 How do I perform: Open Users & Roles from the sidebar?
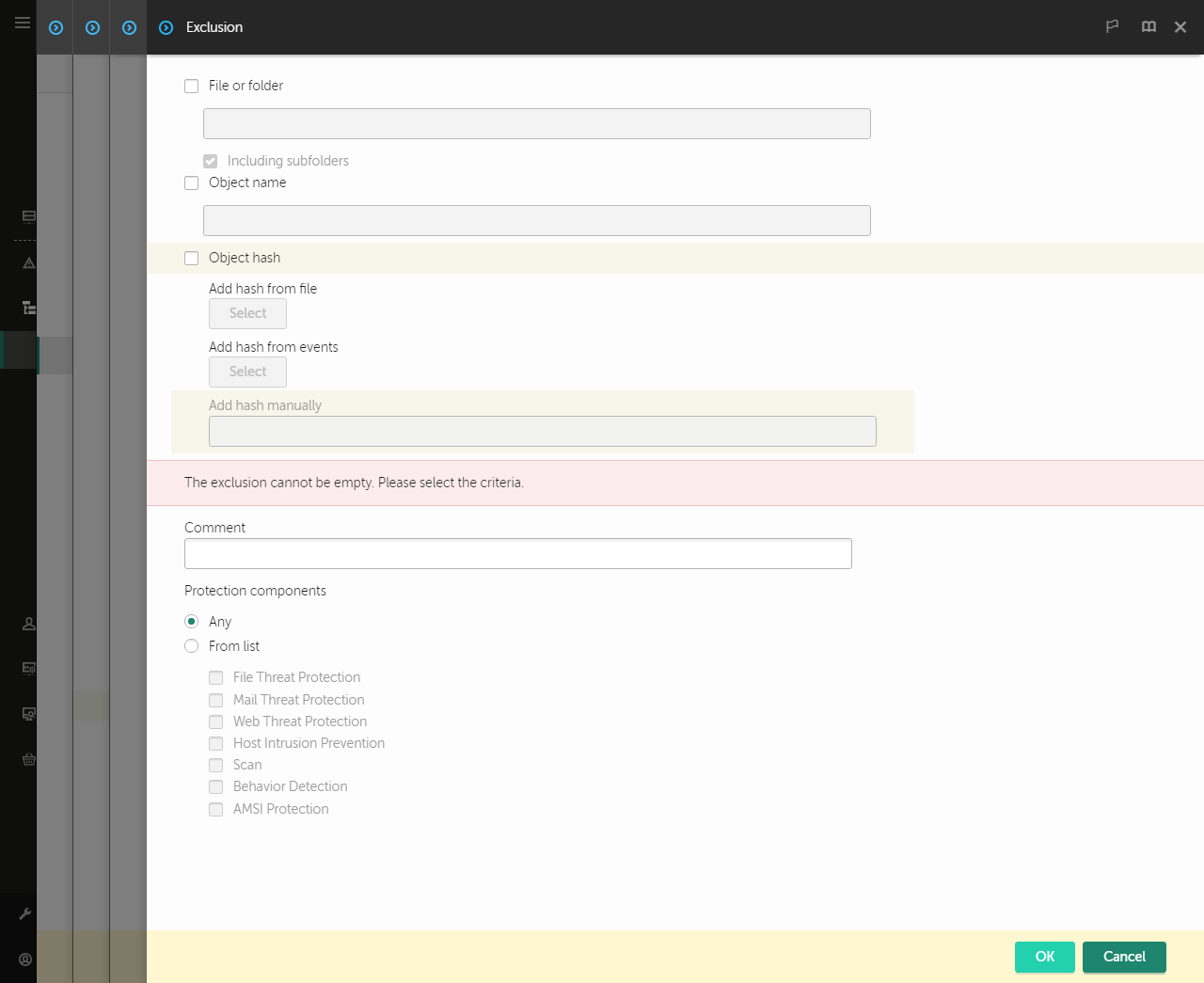point(28,624)
